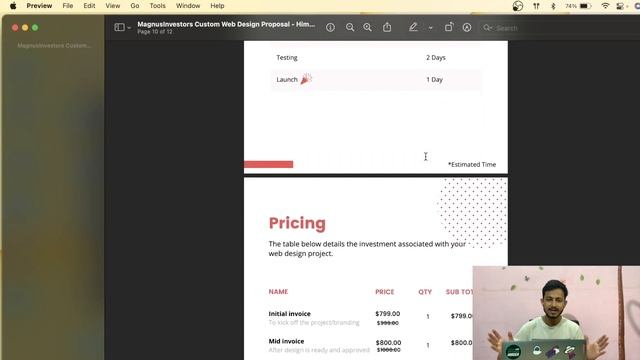Image resolution: width=640 pixels, height=360 pixels.
Task: Rotate the page with rotate icon
Action: pyautogui.click(x=449, y=27)
